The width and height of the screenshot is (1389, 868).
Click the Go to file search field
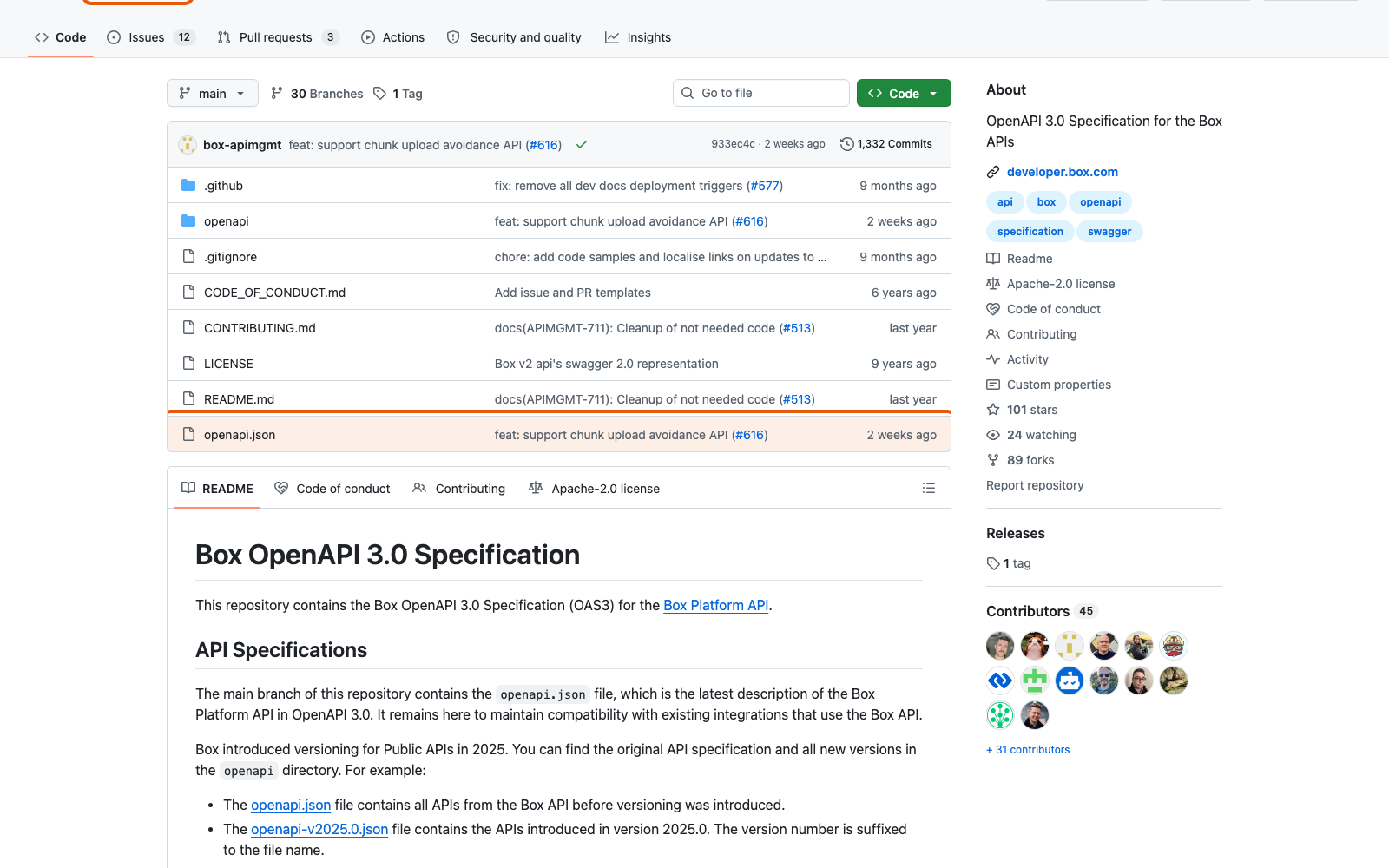point(760,93)
